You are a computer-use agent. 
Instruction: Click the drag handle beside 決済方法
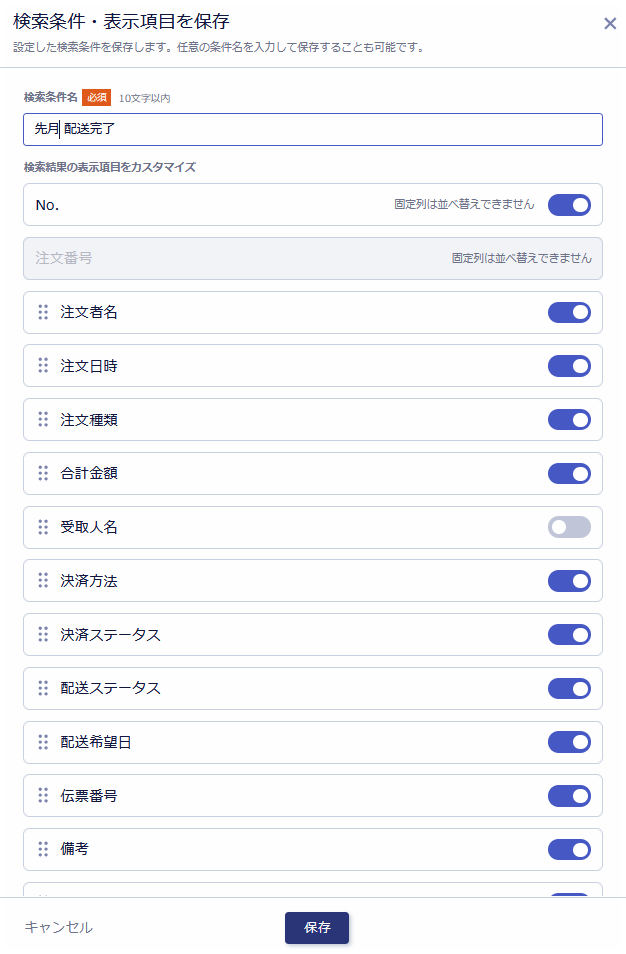point(43,580)
